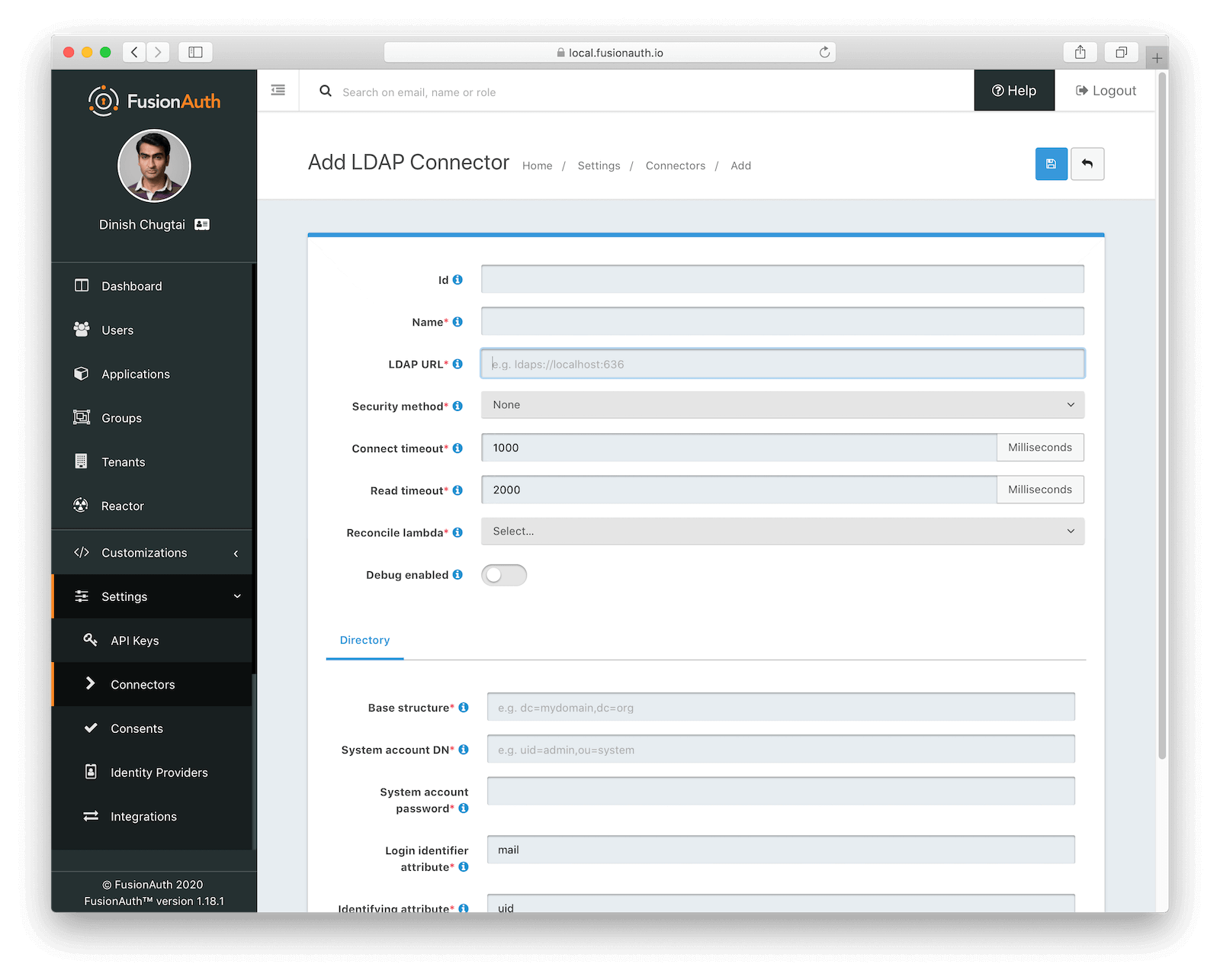Click the System account DN field
This screenshot has height=980, width=1220.
(781, 749)
